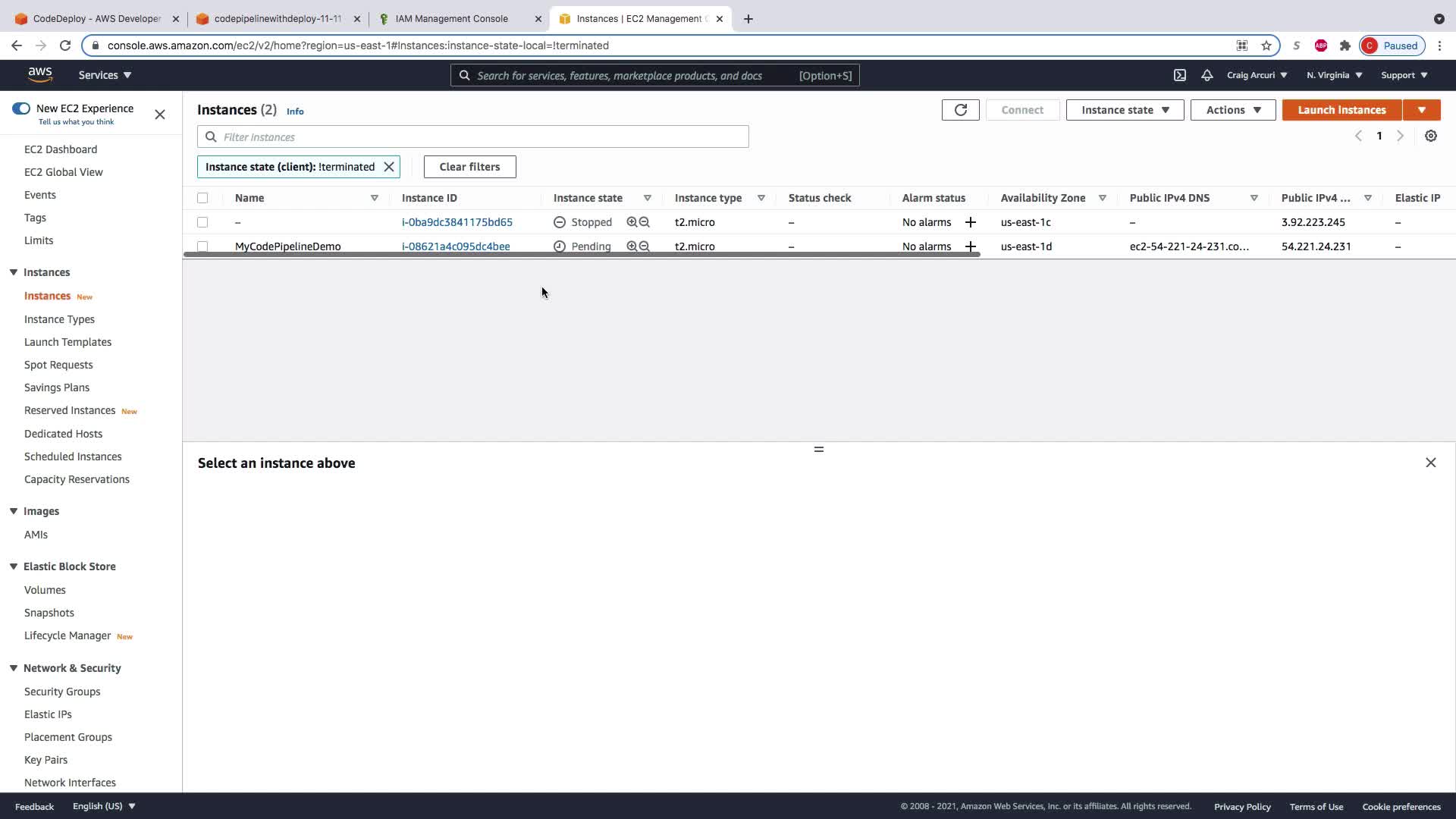This screenshot has width=1456, height=819.
Task: Click the notifications bell icon
Action: tap(1207, 75)
